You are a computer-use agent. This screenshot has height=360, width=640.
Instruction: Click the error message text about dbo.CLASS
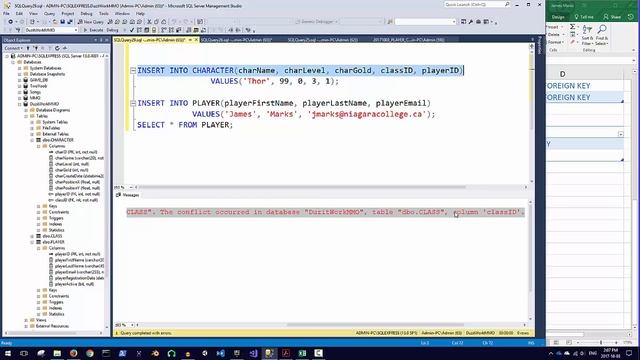point(325,212)
